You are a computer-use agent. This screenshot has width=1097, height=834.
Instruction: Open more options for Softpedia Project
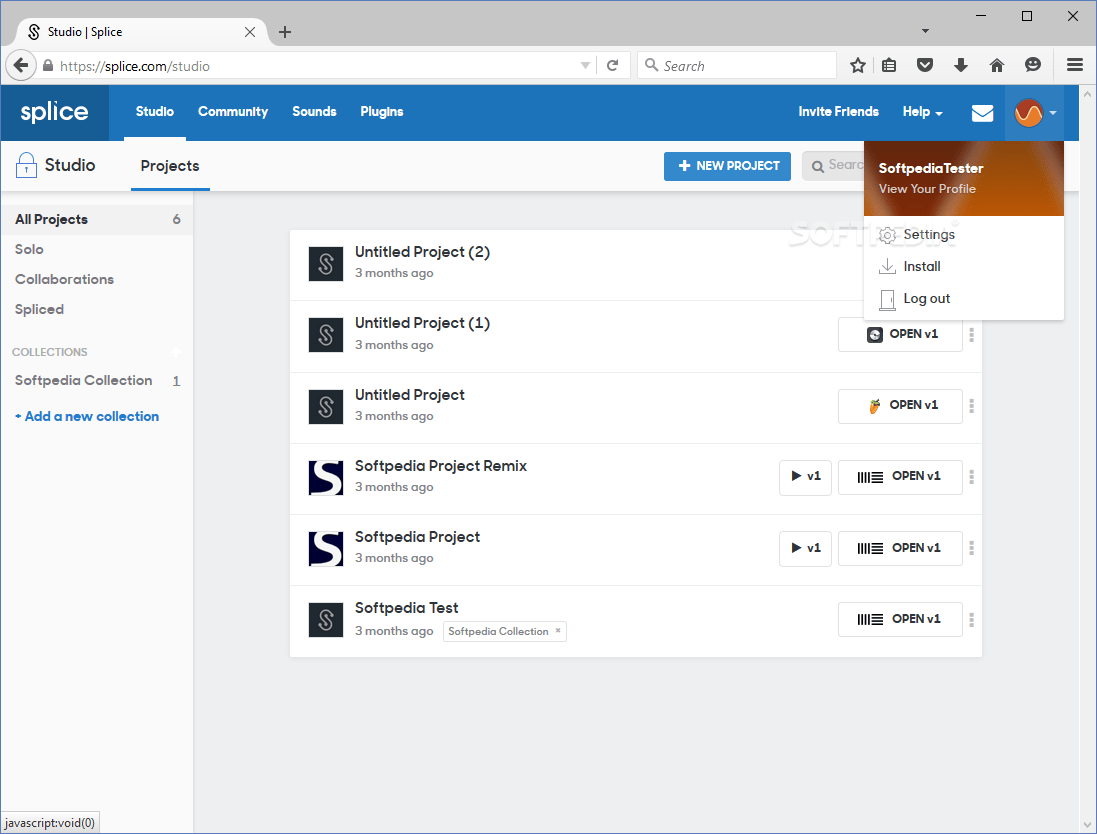(x=971, y=549)
